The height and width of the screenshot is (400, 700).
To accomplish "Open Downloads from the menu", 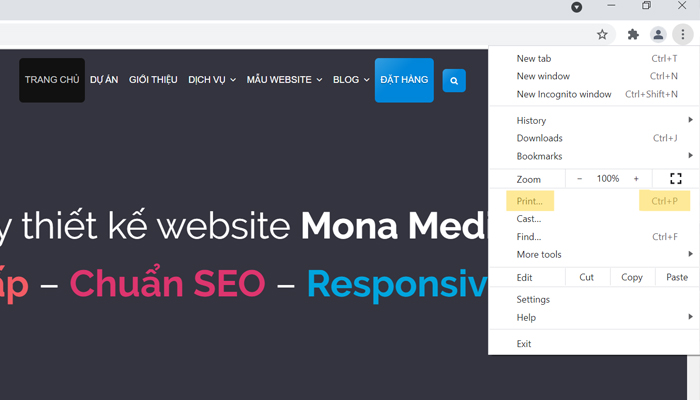I will point(594,138).
